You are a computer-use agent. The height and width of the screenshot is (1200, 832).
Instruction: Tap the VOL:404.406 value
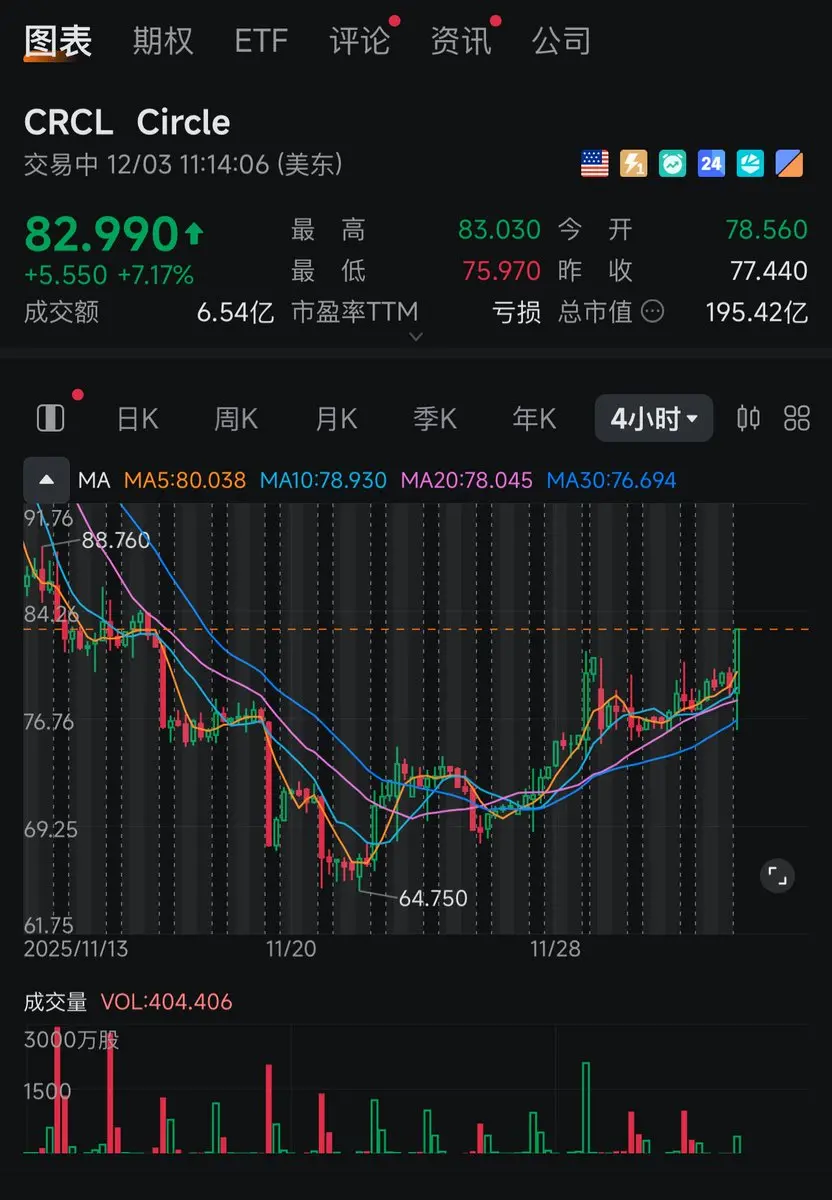coord(167,1002)
